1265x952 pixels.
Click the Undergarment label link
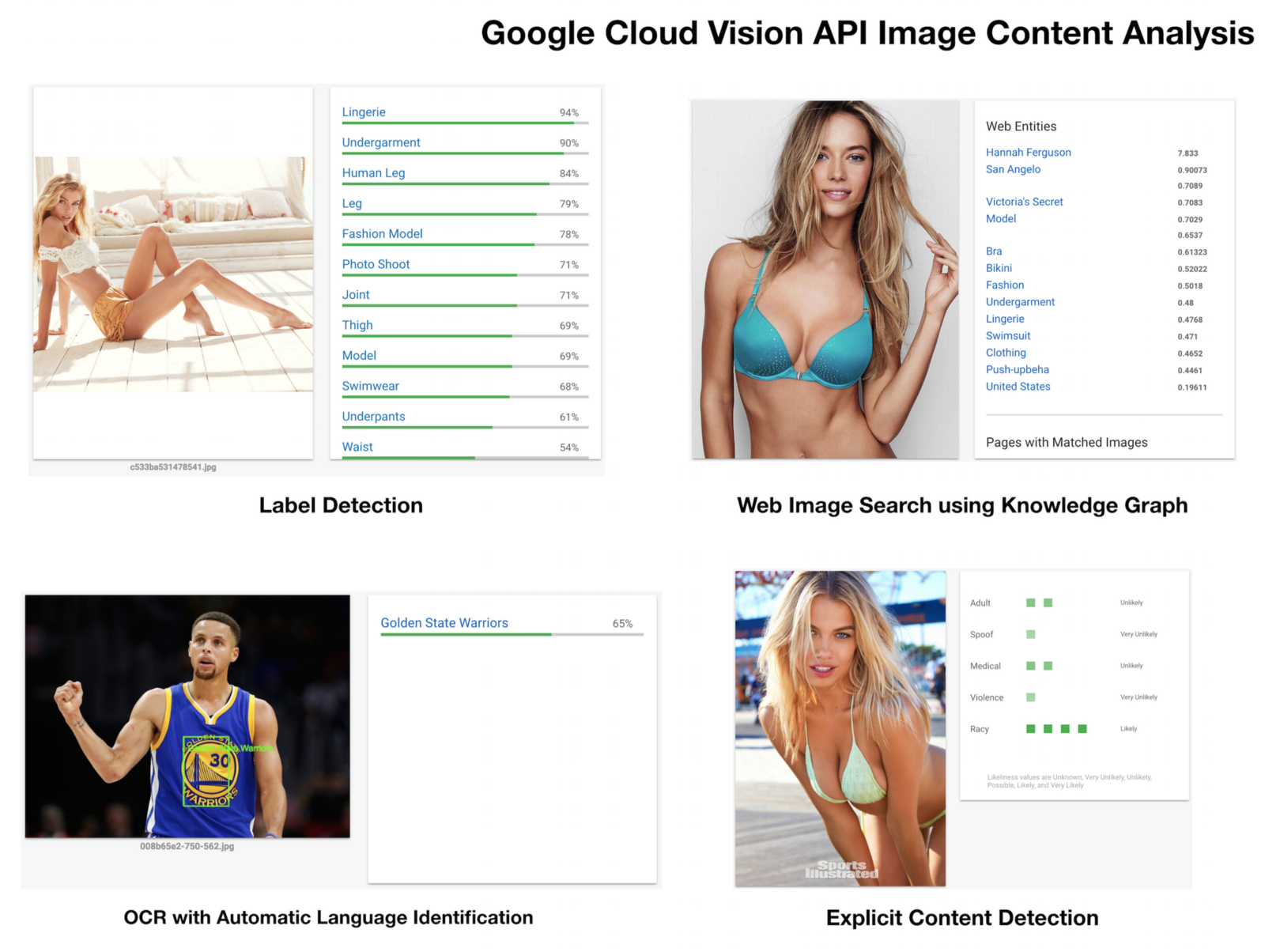coord(381,142)
